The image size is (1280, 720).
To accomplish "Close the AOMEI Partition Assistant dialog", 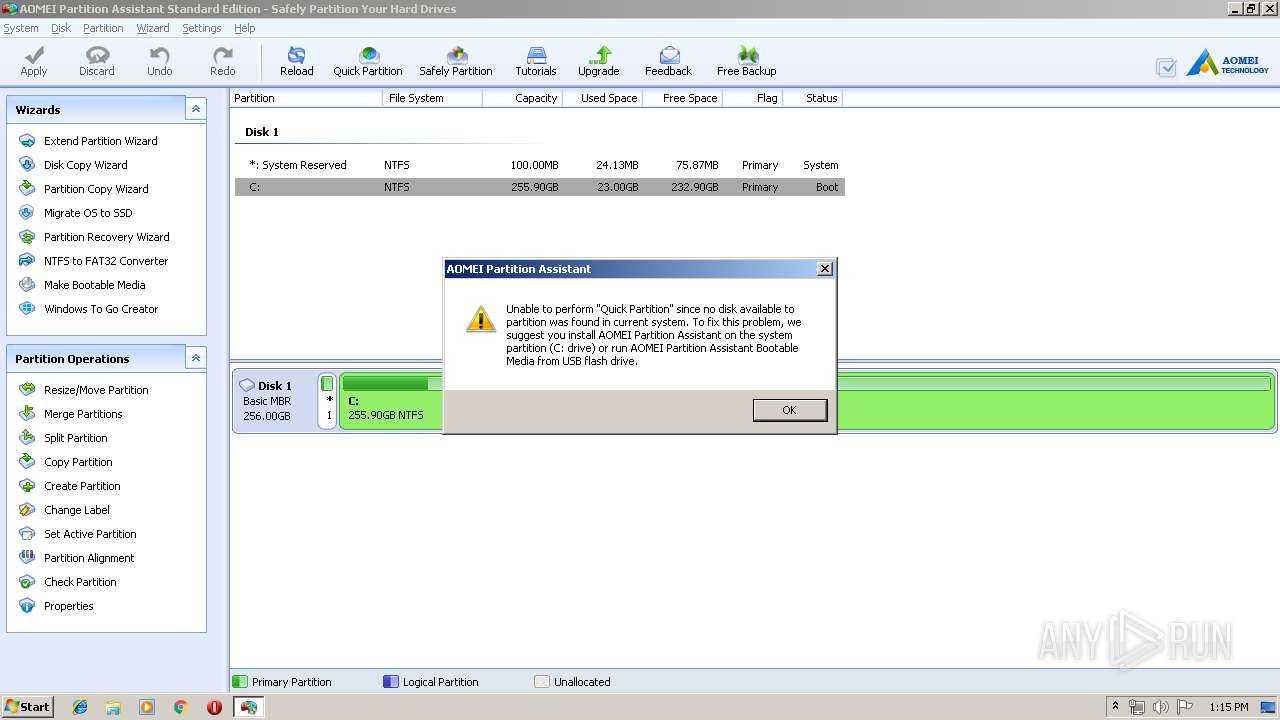I will point(825,269).
